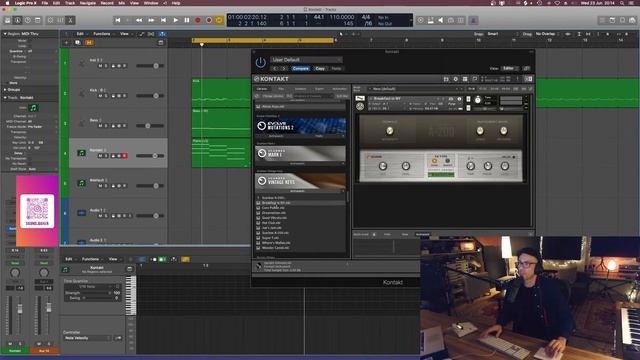Go to beginning of project
This screenshot has height=360, width=640.
tap(118, 20)
